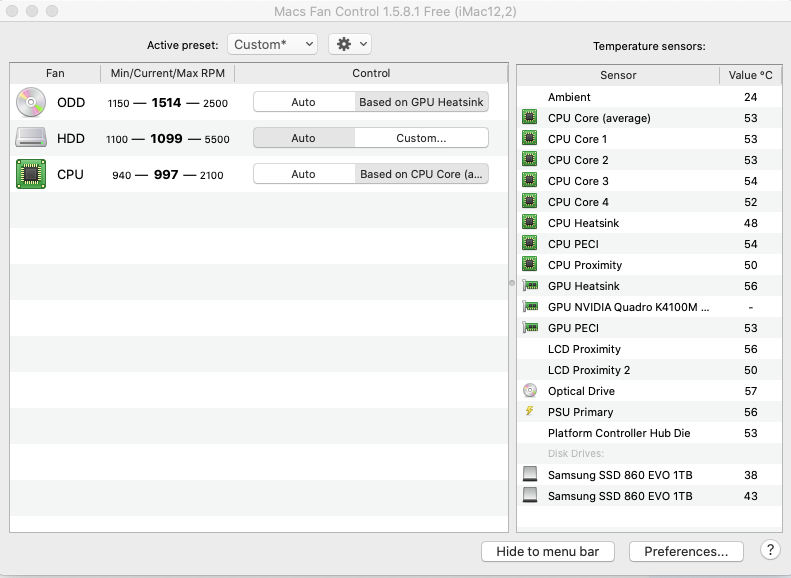Select the LCD Proximity sensor label

click(x=584, y=349)
